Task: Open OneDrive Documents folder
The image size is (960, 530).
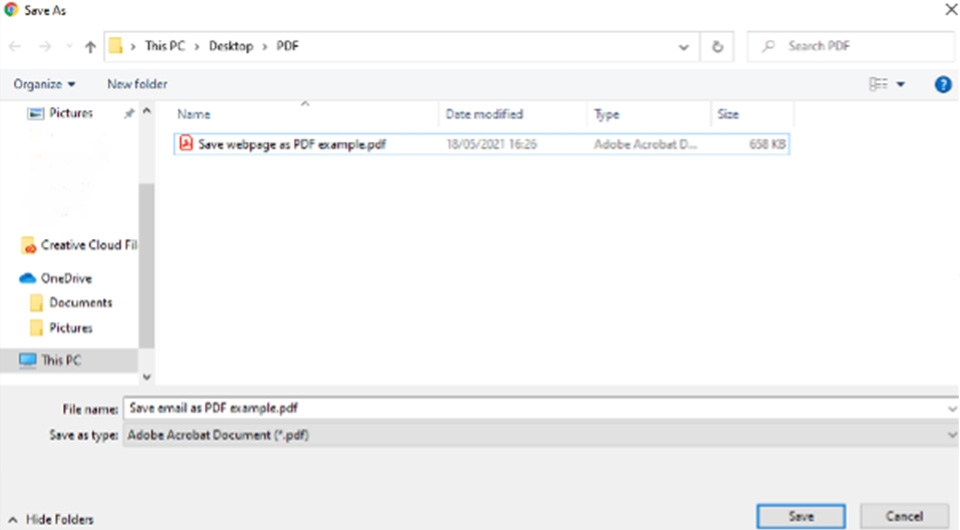Action: 71,303
